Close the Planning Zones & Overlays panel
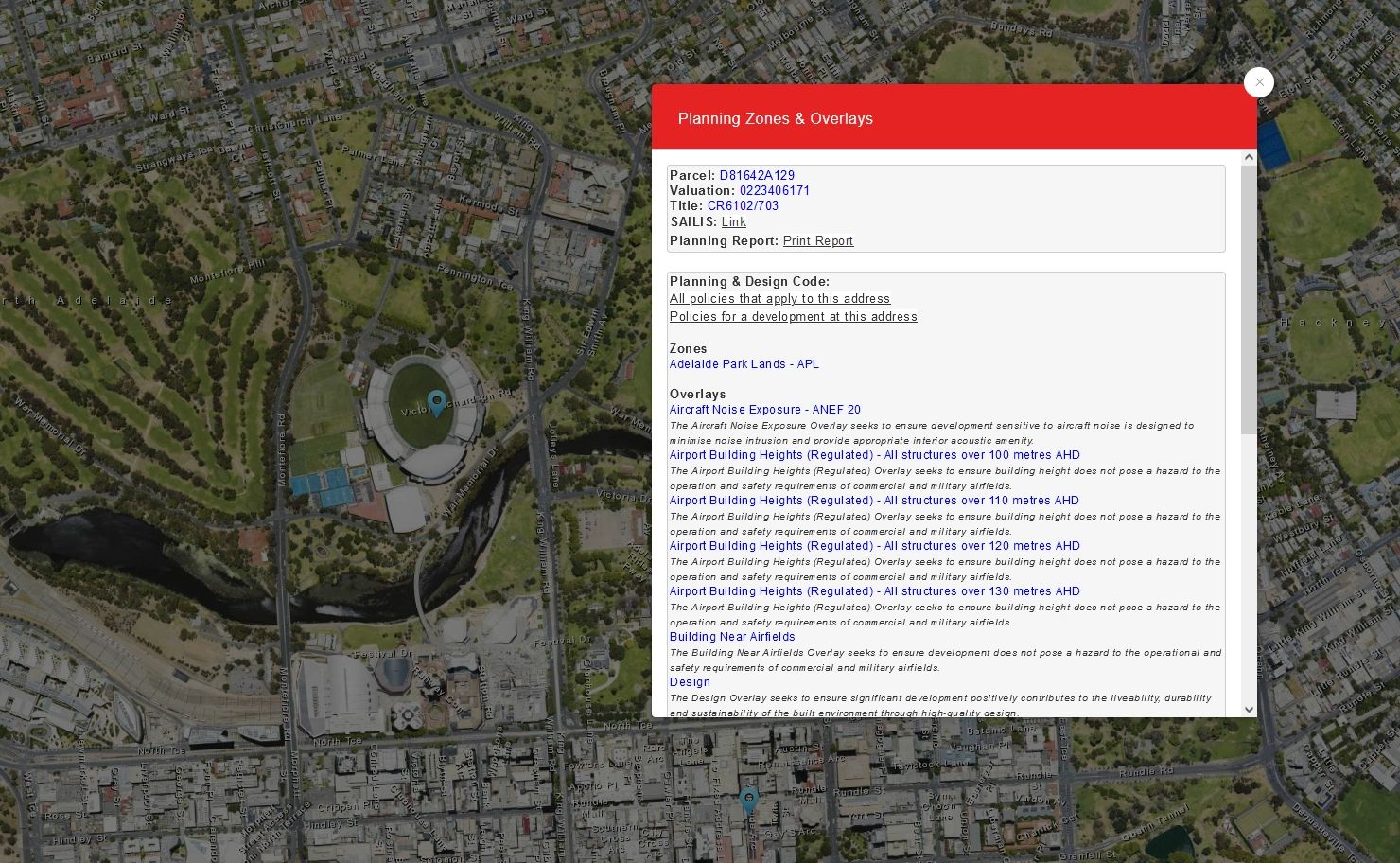Screen dimensions: 1400x863 1259,82
